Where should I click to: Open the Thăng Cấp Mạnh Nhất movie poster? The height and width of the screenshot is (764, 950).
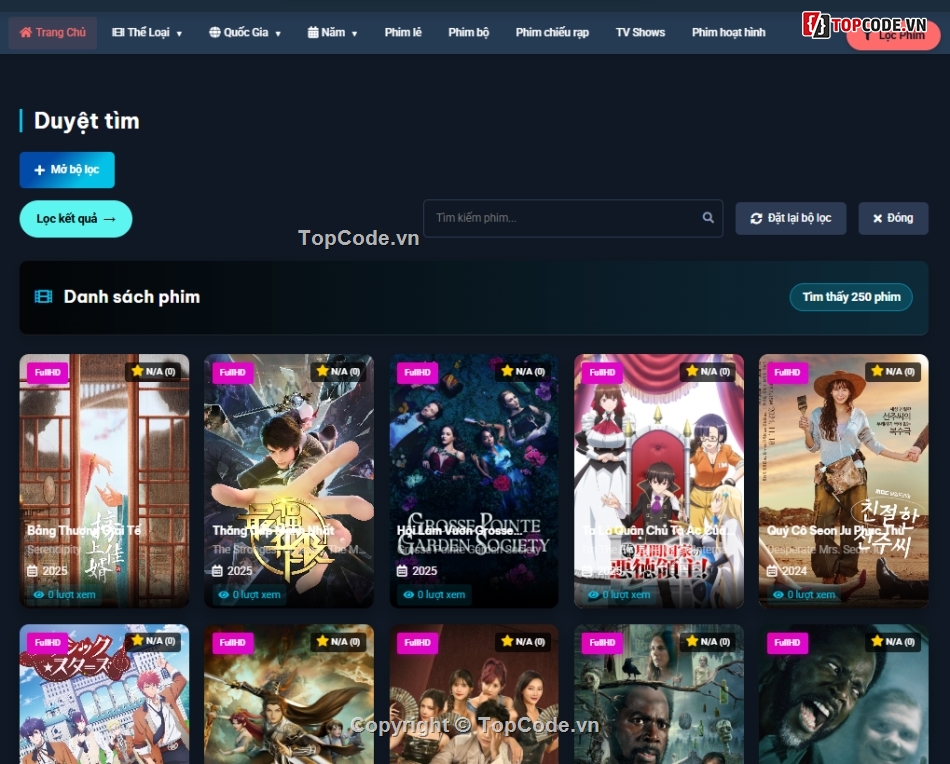pos(289,481)
